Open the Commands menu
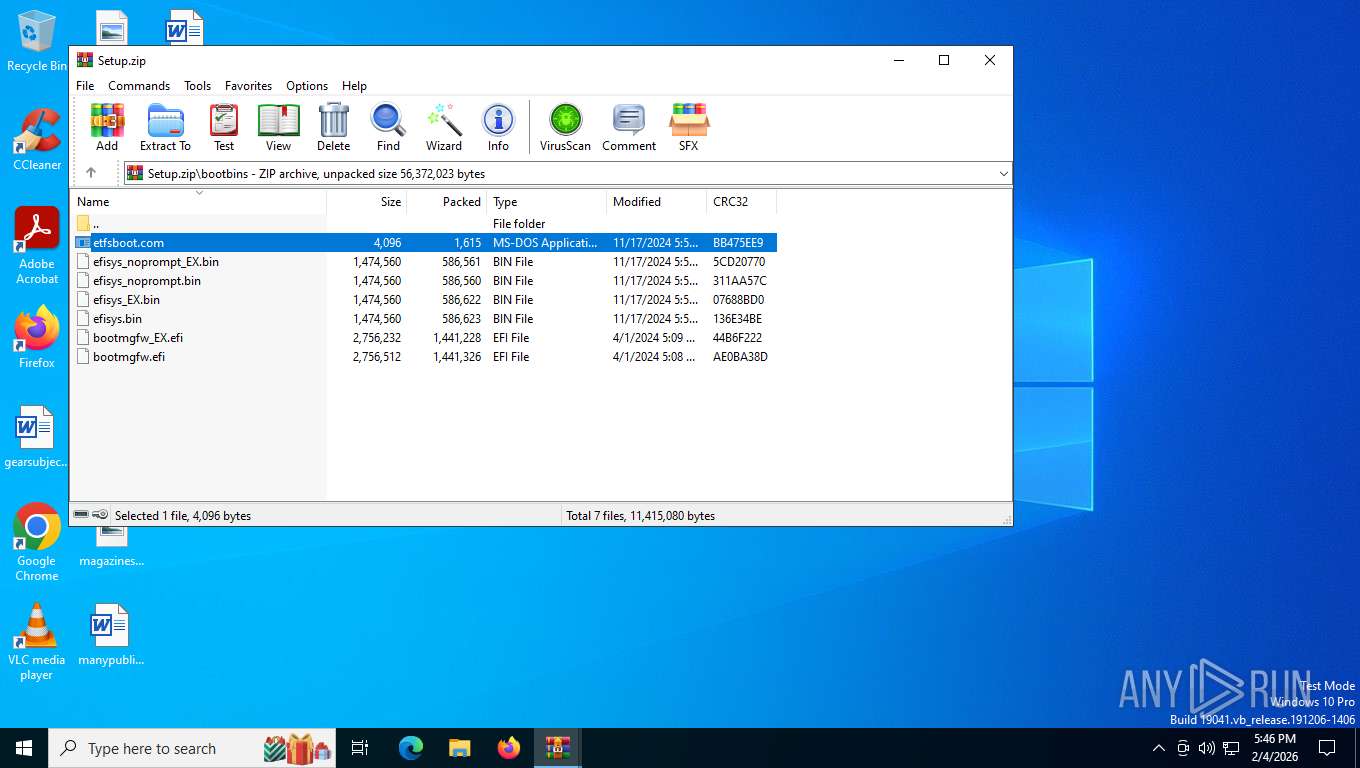The height and width of the screenshot is (768, 1360). tap(139, 86)
